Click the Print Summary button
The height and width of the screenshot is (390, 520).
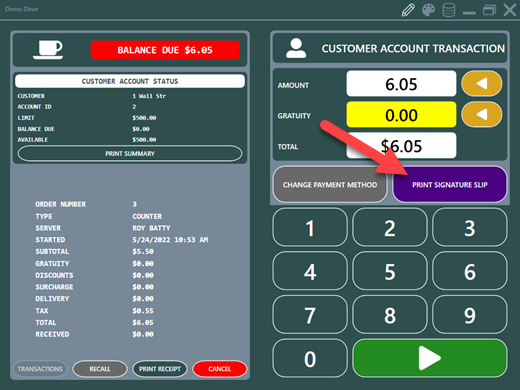coord(130,154)
